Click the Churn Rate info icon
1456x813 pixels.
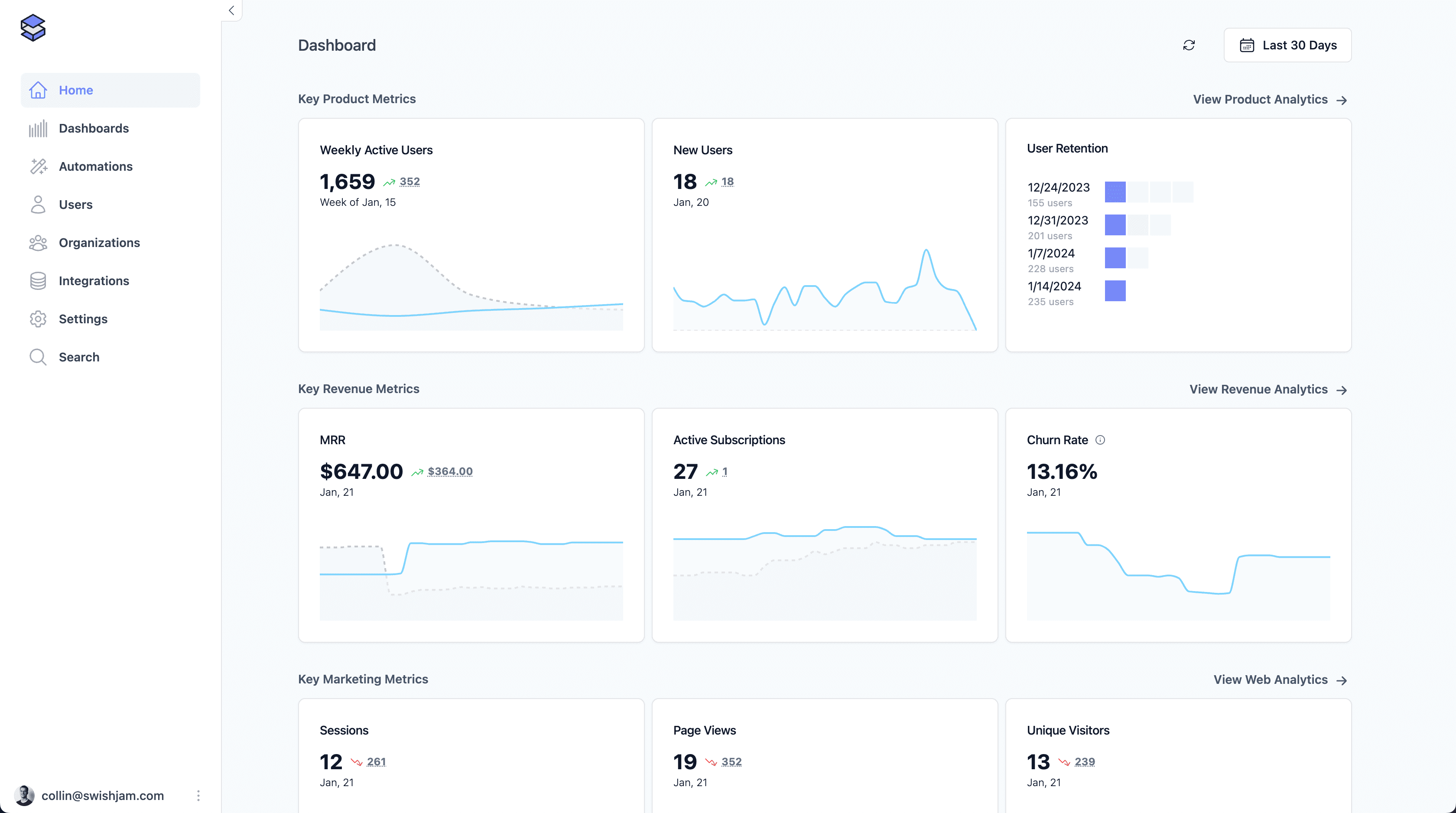(1100, 440)
